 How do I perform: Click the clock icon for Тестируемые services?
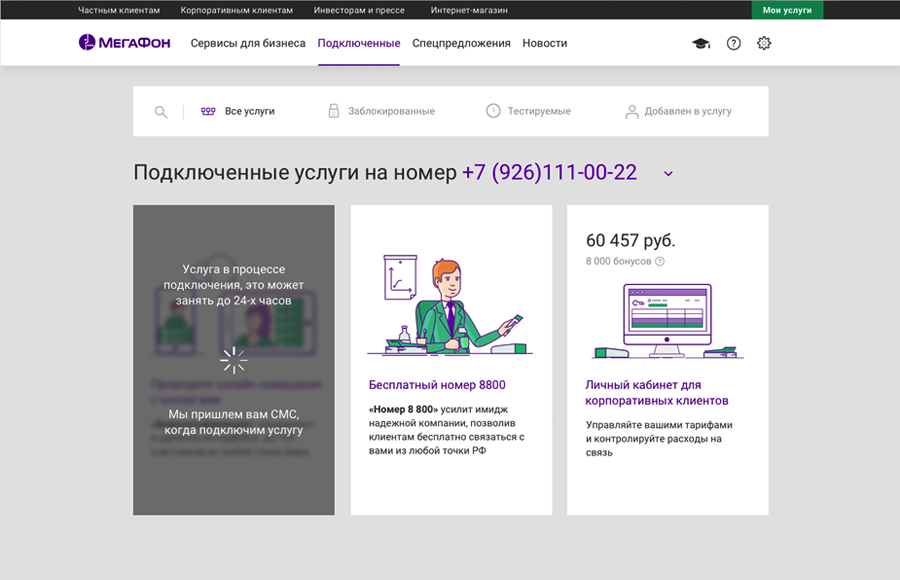[x=492, y=112]
